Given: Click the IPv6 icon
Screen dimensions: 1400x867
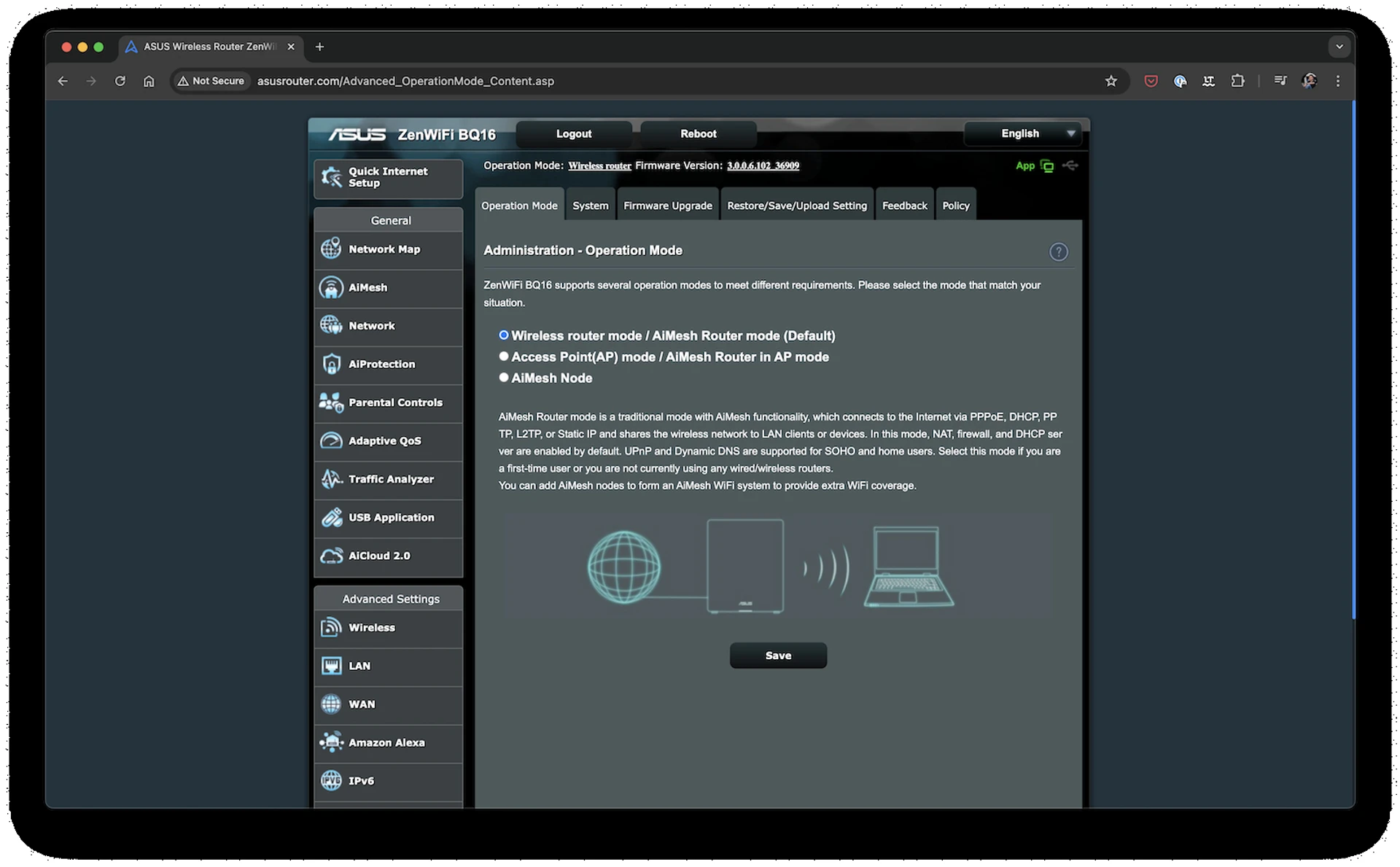Looking at the screenshot, I should click(x=331, y=781).
